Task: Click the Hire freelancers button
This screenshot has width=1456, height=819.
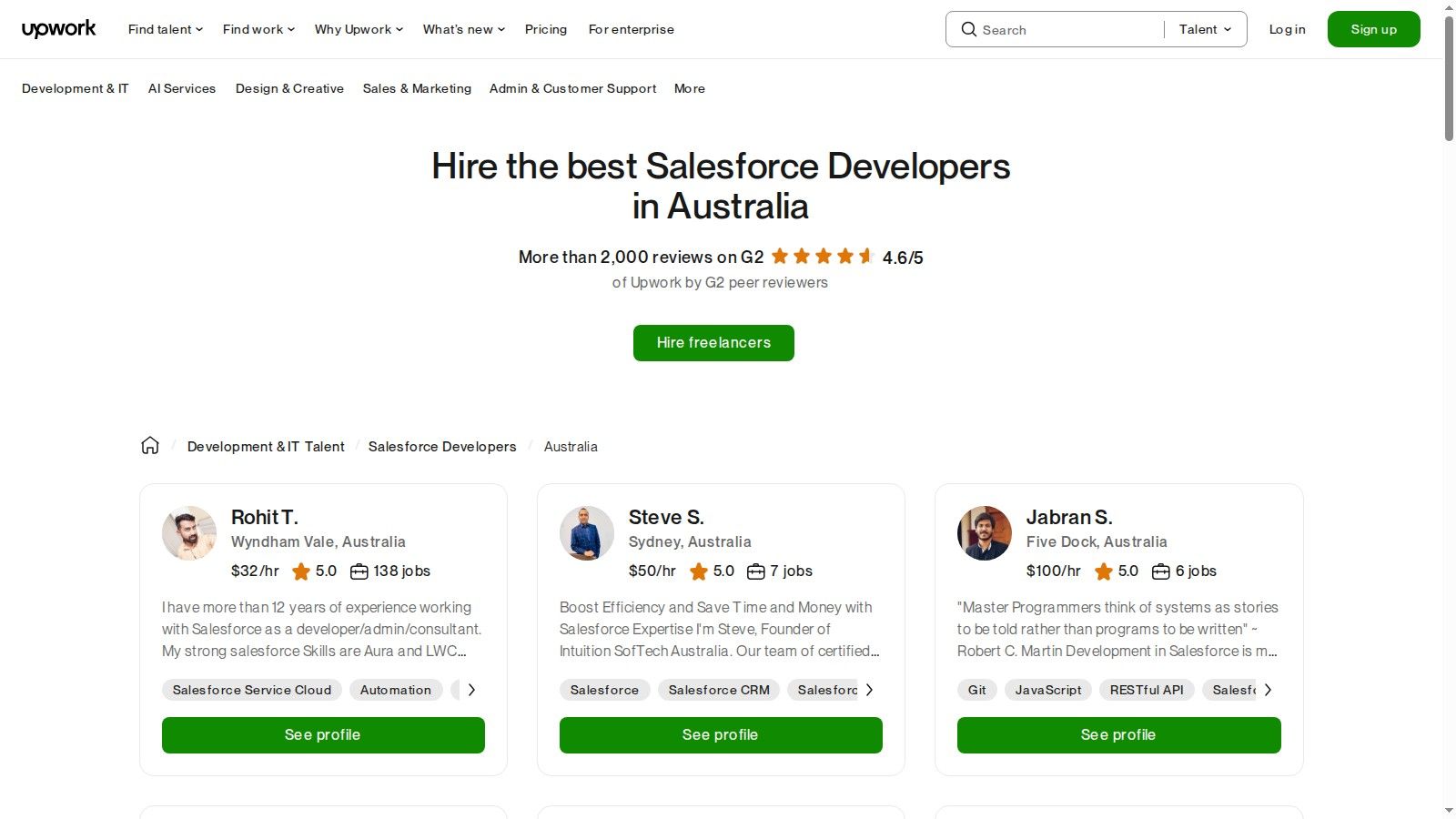Action: [x=713, y=343]
